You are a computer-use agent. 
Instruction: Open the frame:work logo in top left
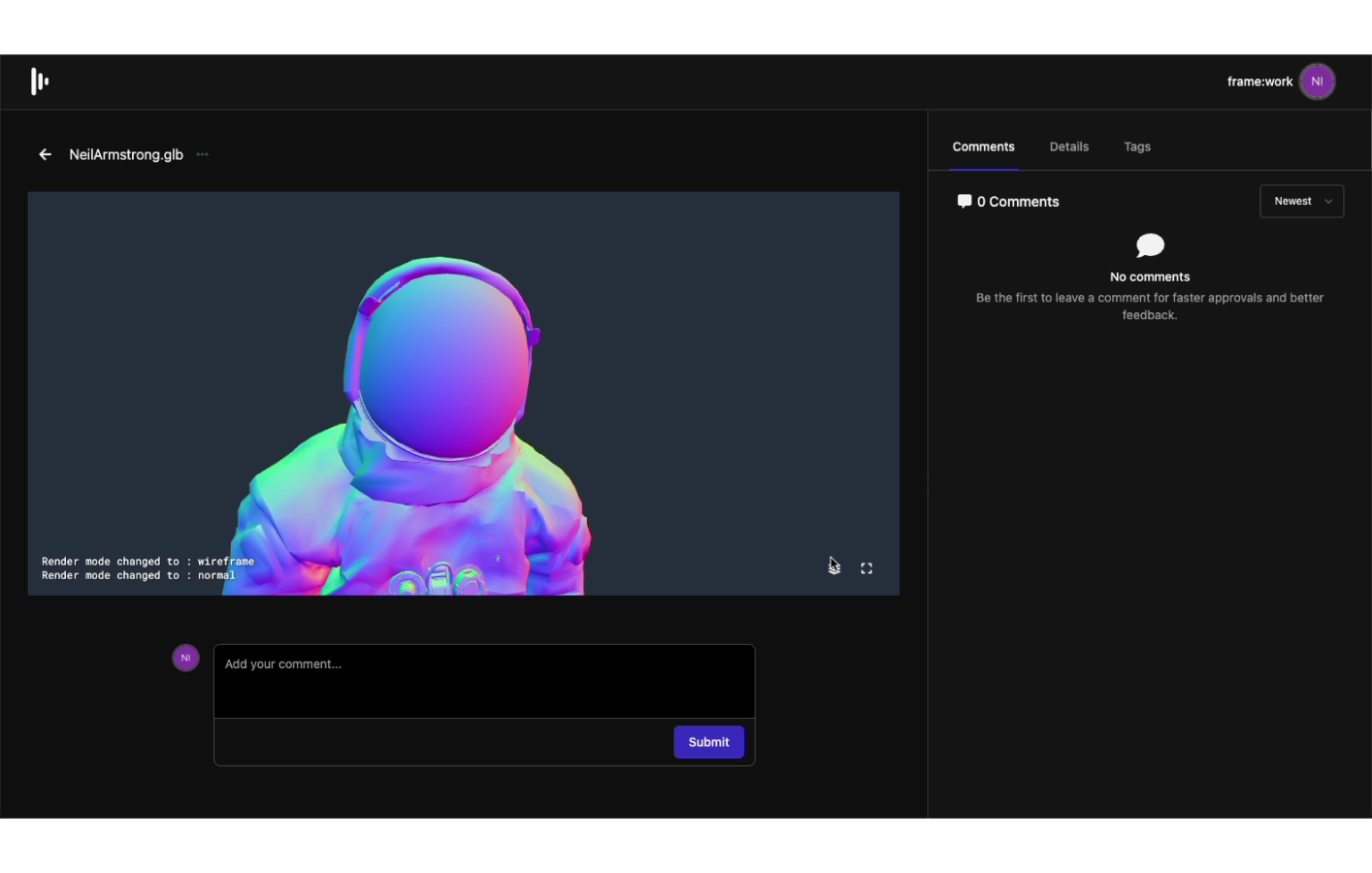39,81
